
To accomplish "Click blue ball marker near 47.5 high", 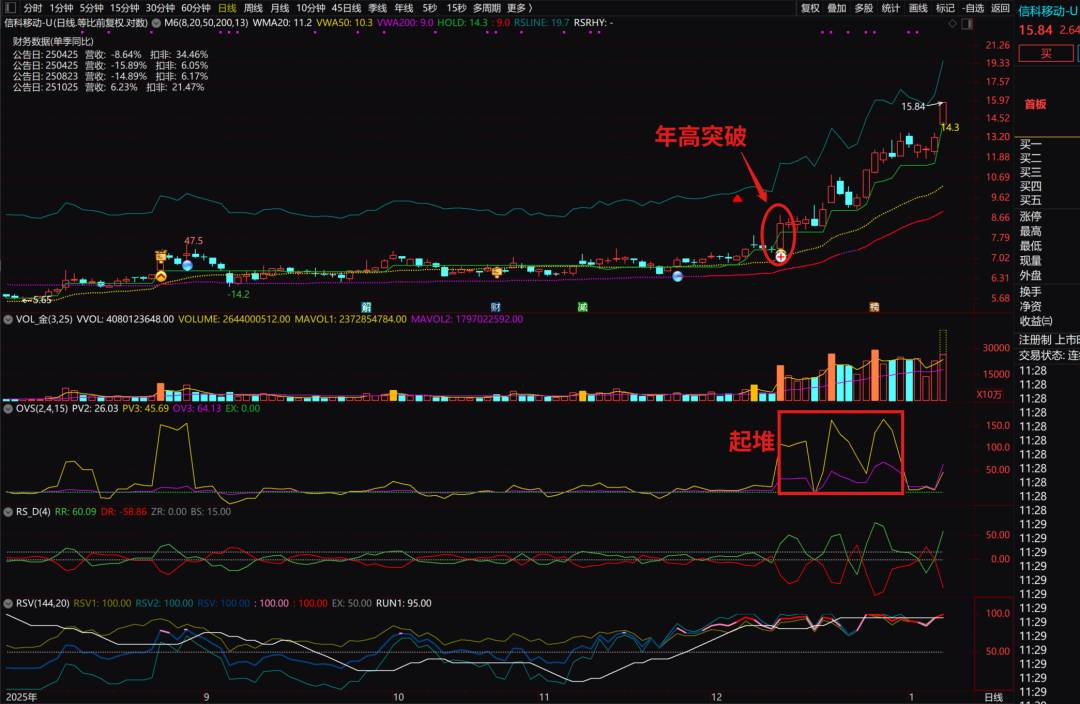I will [x=187, y=265].
